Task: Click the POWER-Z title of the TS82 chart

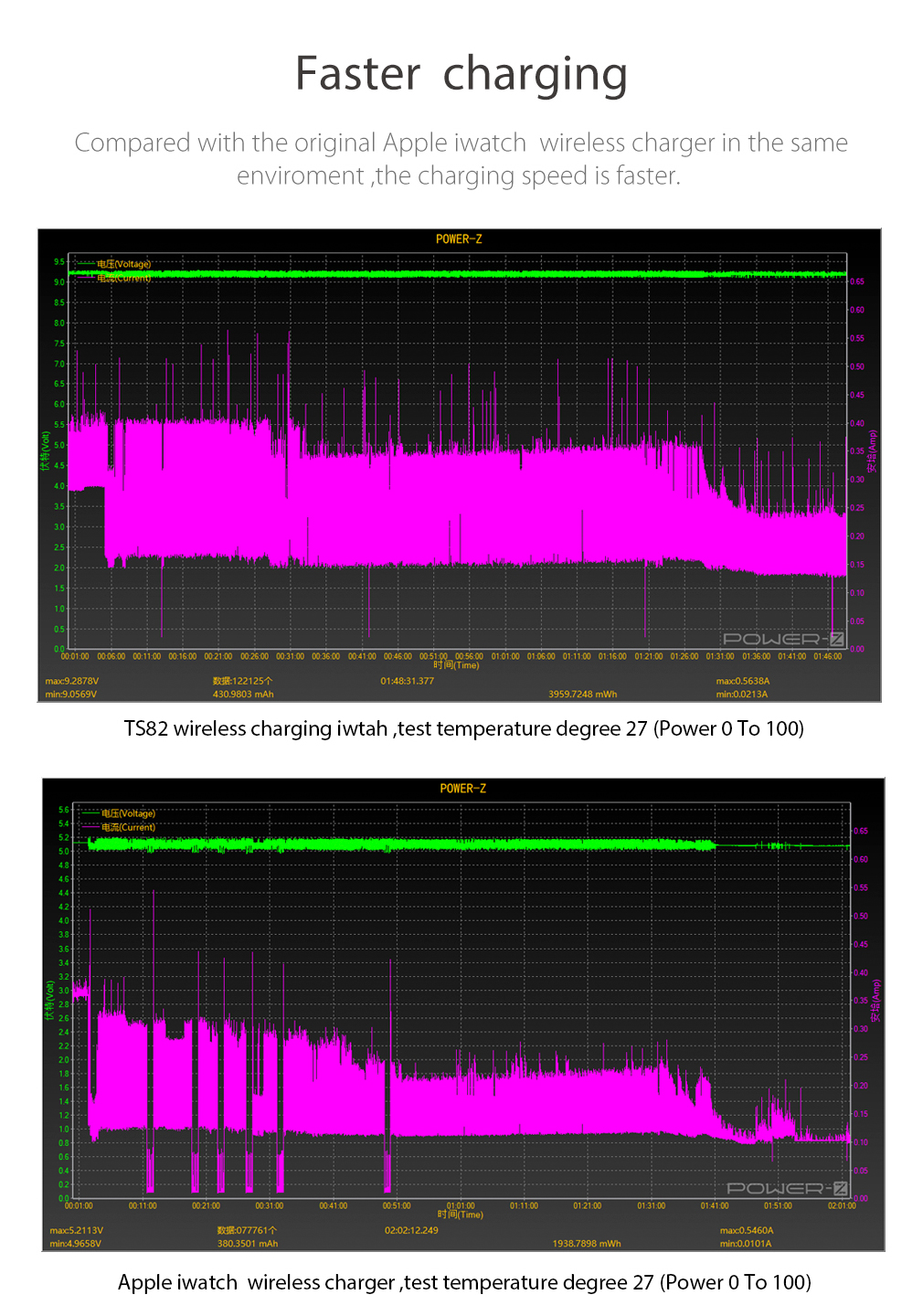Action: click(x=459, y=239)
